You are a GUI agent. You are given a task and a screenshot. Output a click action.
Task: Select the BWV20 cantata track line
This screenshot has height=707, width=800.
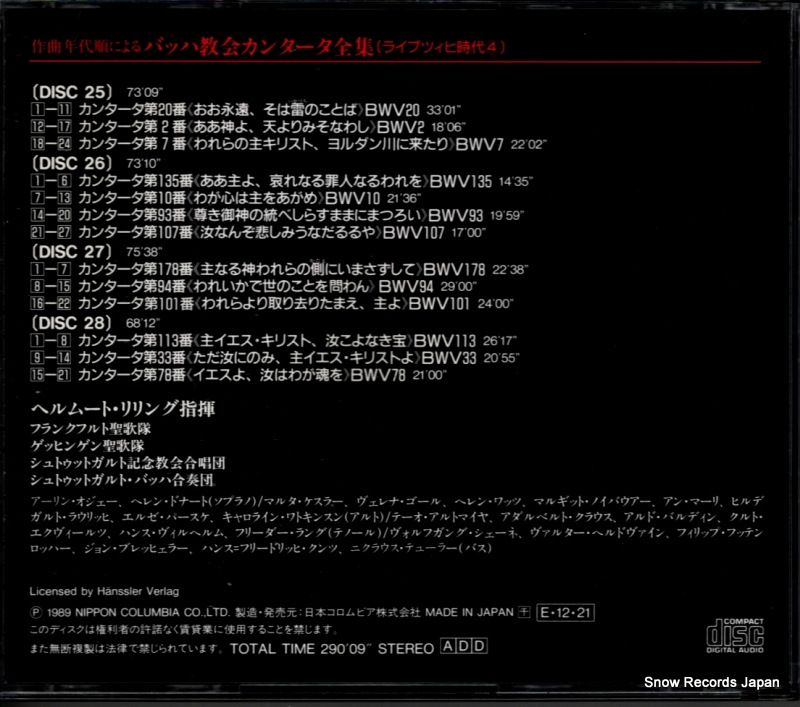coord(246,110)
